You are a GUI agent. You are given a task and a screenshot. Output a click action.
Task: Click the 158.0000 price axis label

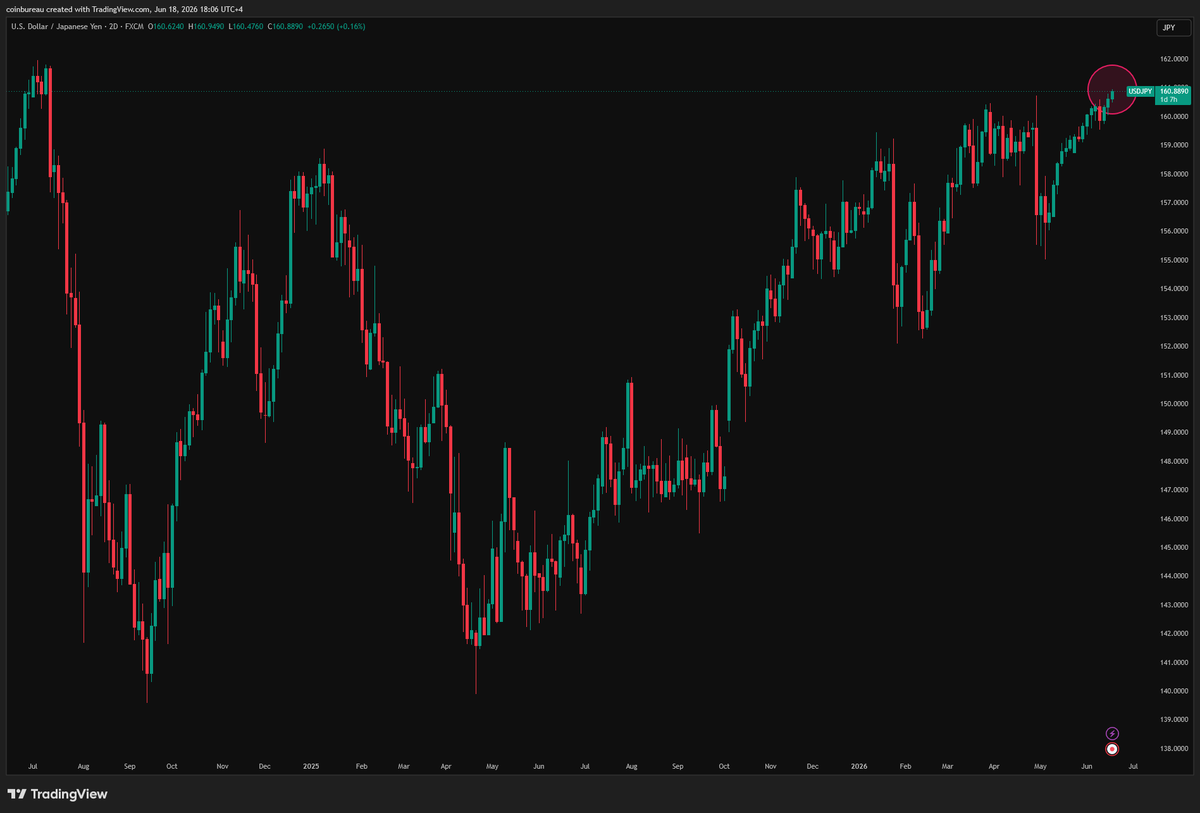[x=1172, y=174]
